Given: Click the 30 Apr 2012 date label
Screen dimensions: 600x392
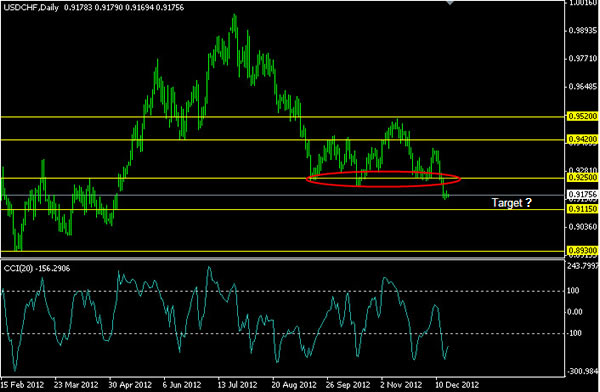Looking at the screenshot, I should pyautogui.click(x=130, y=385).
